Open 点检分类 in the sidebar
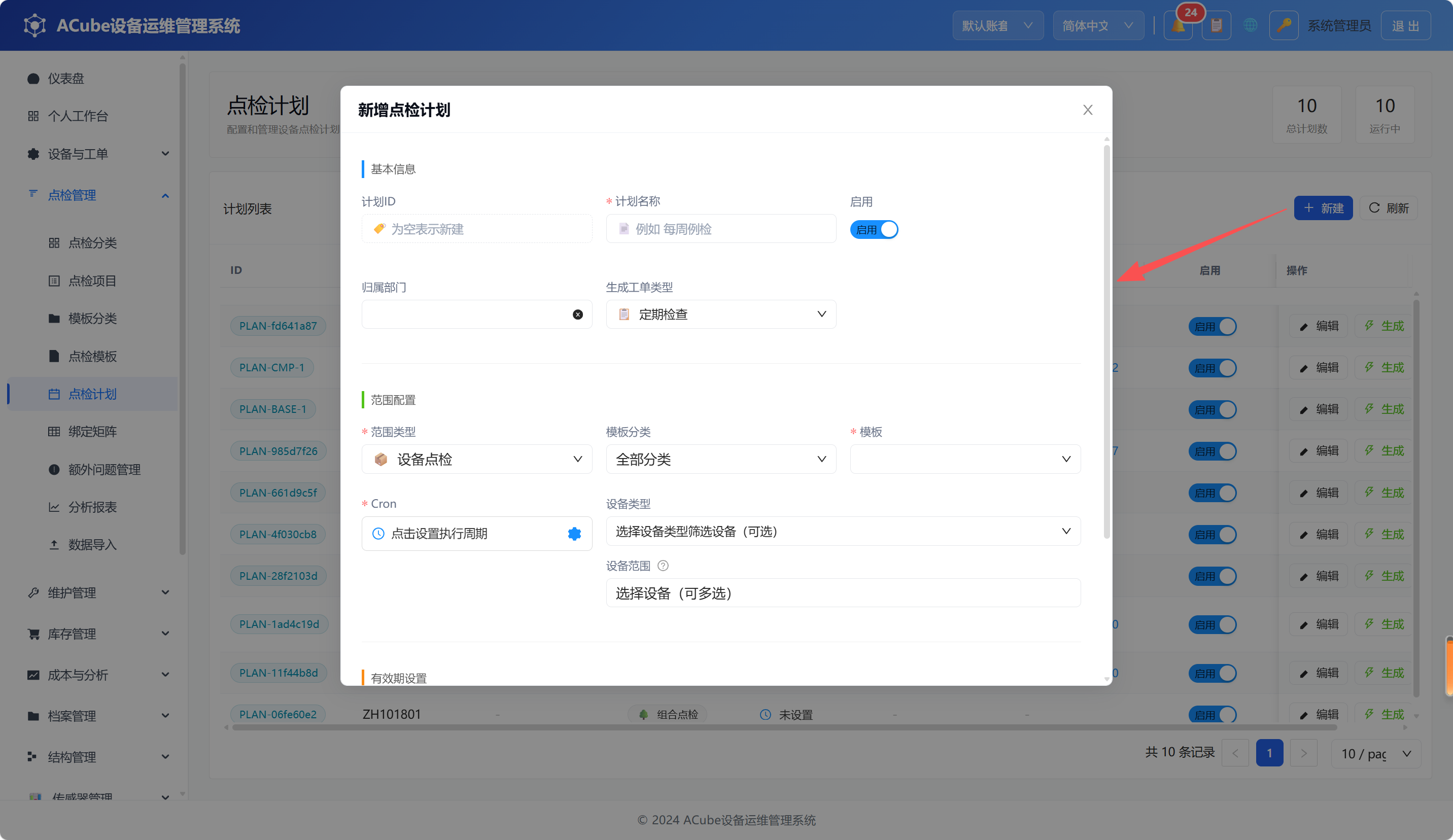This screenshot has width=1453, height=840. point(92,243)
